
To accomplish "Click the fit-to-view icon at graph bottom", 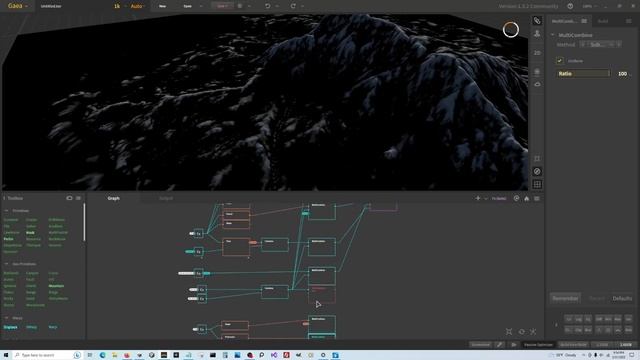I will tap(509, 331).
